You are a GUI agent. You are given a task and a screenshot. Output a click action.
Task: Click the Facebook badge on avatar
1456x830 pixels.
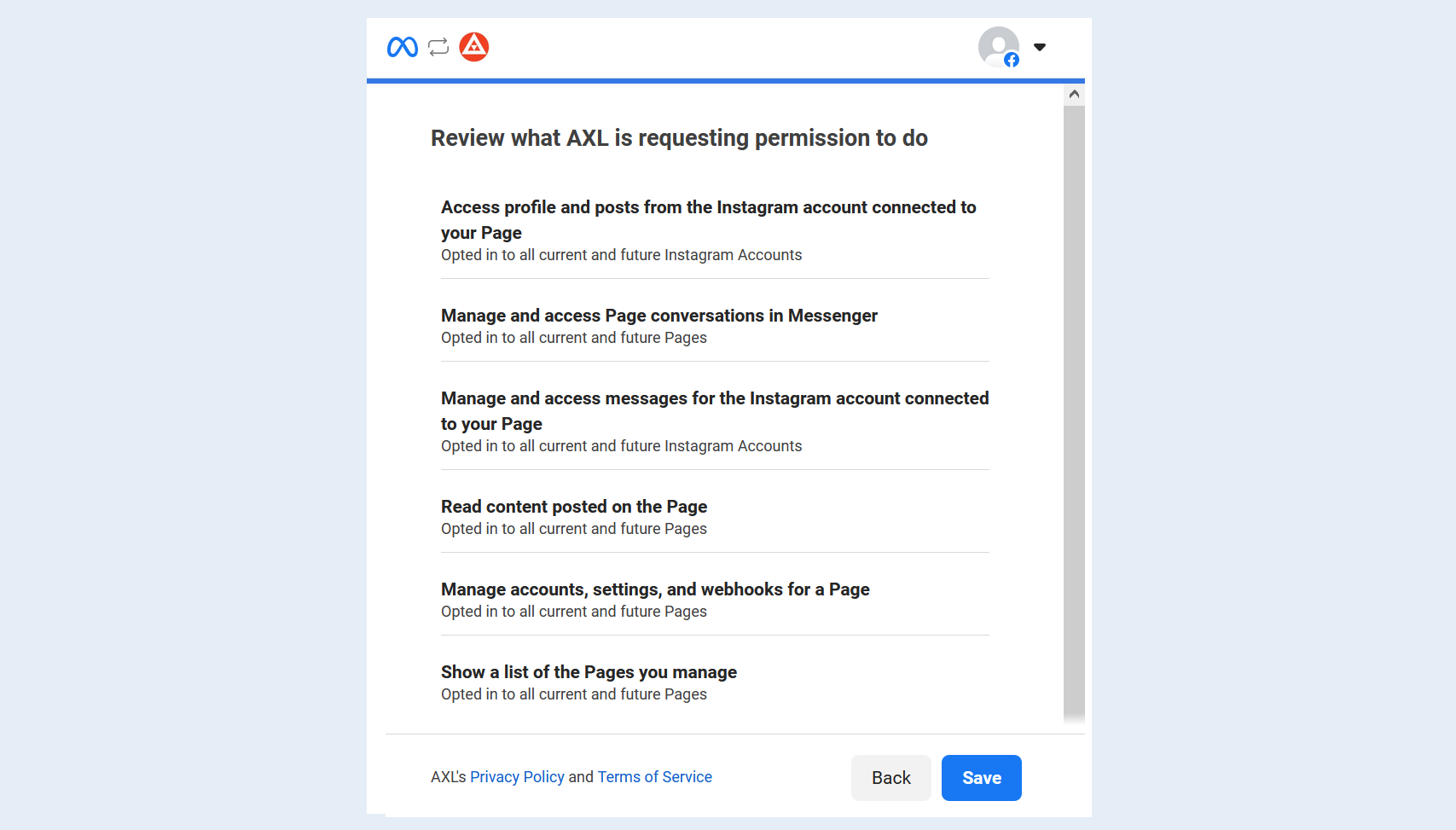[x=1012, y=60]
